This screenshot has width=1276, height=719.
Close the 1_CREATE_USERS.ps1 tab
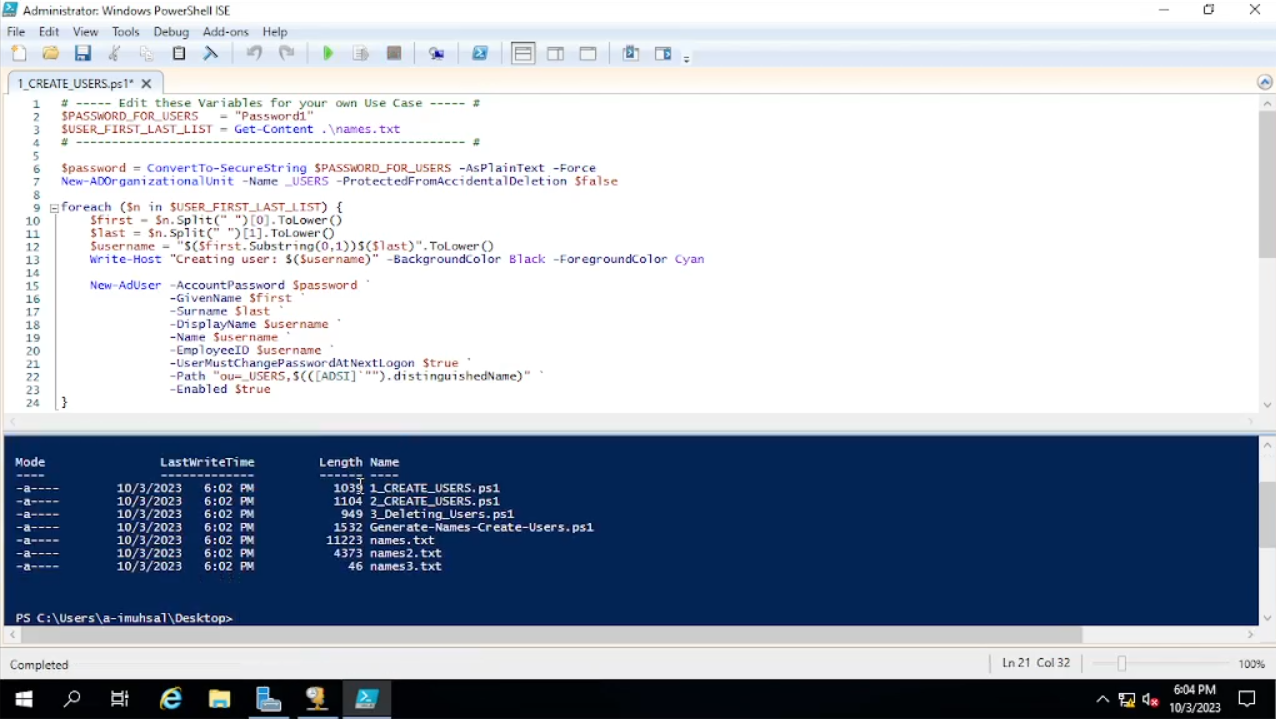coord(147,84)
